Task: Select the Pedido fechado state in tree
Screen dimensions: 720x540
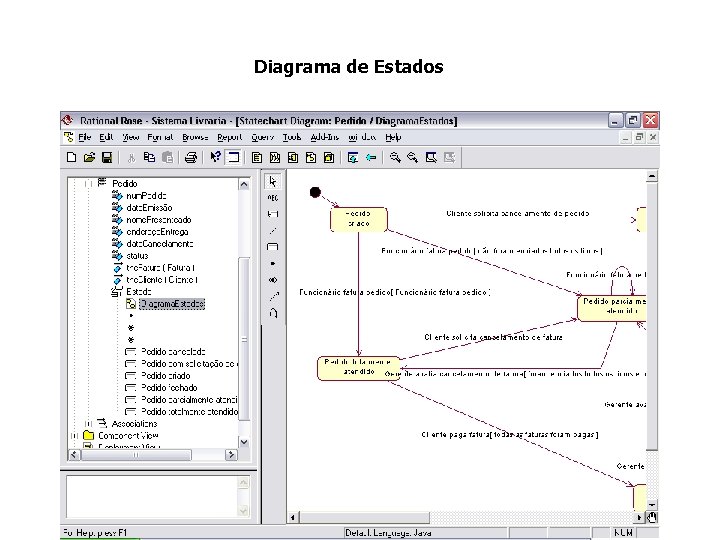Action: [169, 388]
